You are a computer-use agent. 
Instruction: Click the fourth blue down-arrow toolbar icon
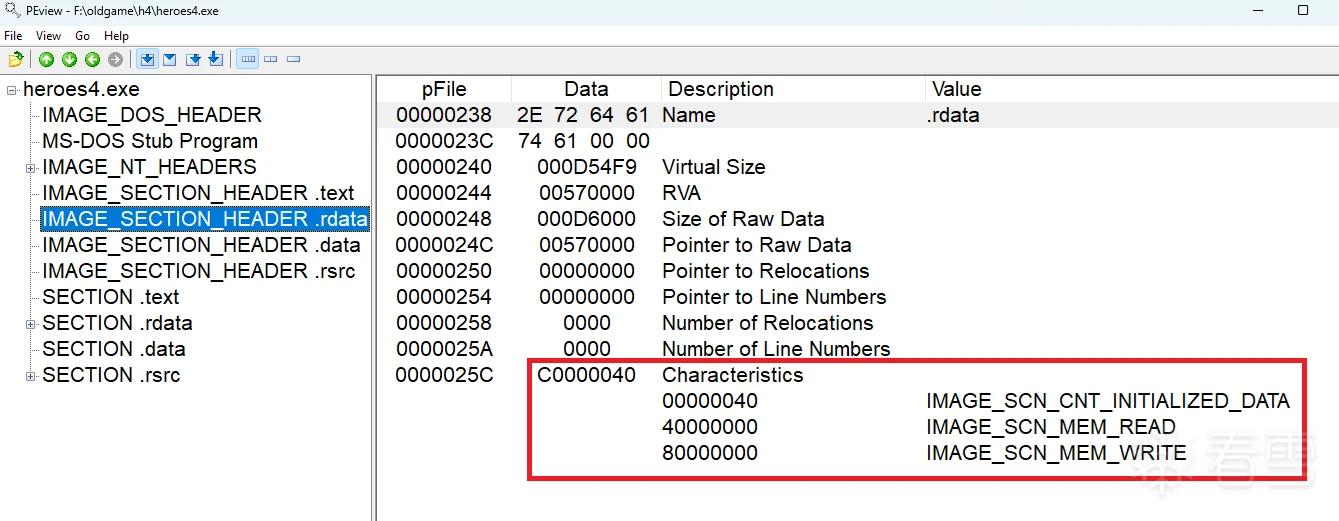215,59
